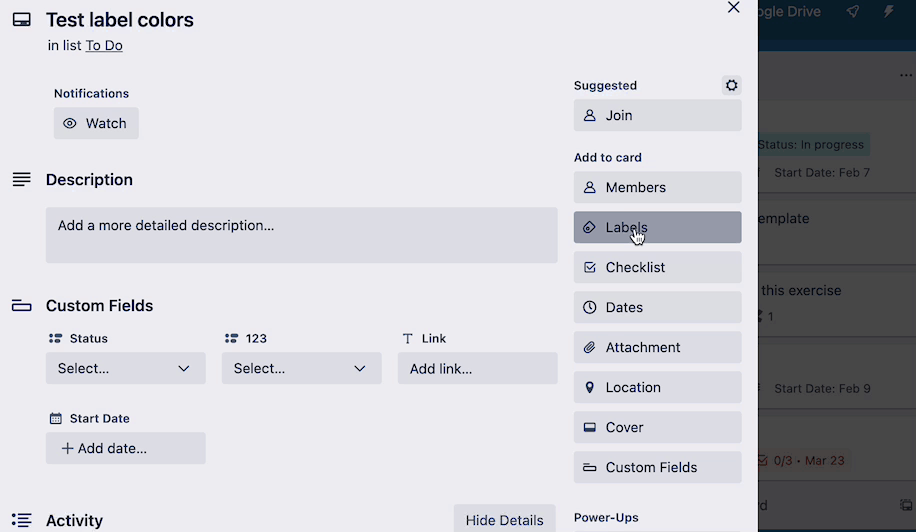
Task: Open Custom Fields from Add to card
Action: click(x=657, y=467)
